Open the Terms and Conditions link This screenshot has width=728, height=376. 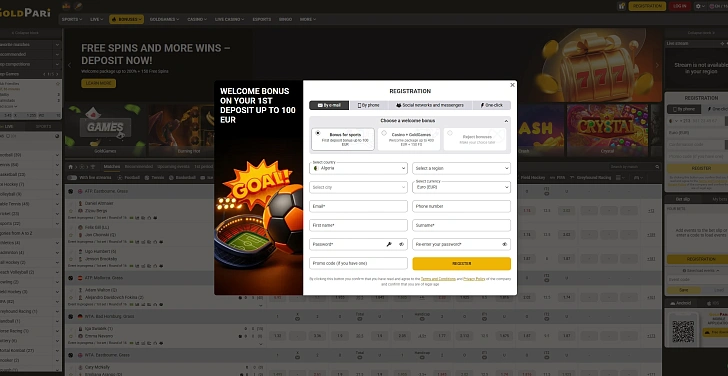(x=438, y=279)
